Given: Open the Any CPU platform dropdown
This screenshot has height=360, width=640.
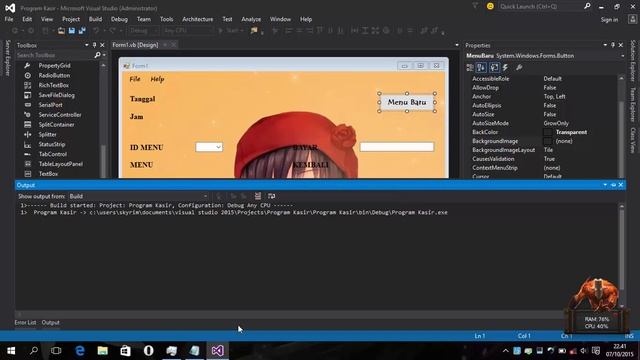Looking at the screenshot, I should tap(188, 31).
